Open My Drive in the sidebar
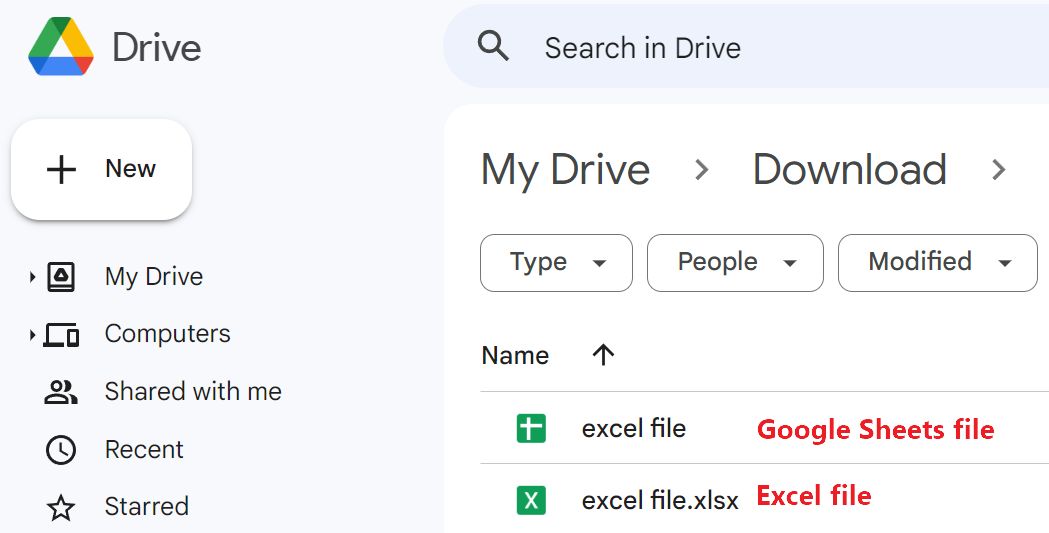1049x533 pixels. click(x=154, y=276)
